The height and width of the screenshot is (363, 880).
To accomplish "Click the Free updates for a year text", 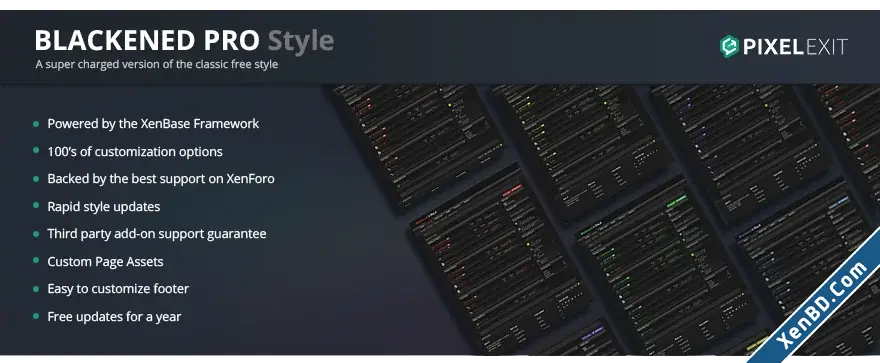I will click(x=114, y=316).
